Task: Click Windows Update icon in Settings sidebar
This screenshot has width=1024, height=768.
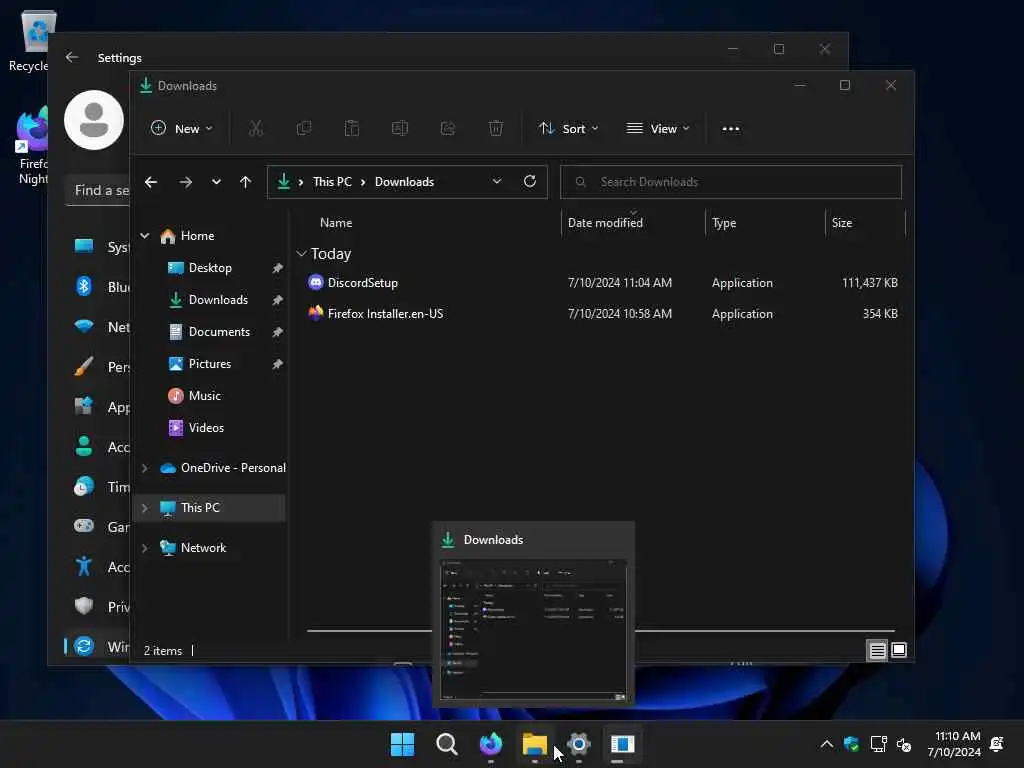Action: pyautogui.click(x=84, y=646)
